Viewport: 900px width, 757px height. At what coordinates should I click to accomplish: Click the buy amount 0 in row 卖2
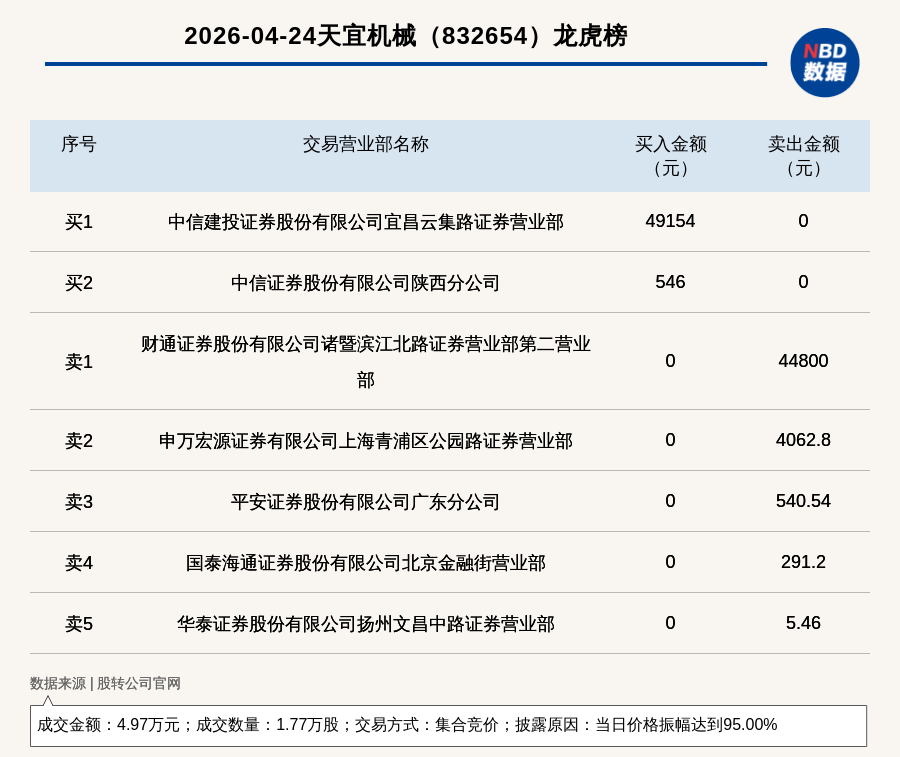(x=670, y=440)
